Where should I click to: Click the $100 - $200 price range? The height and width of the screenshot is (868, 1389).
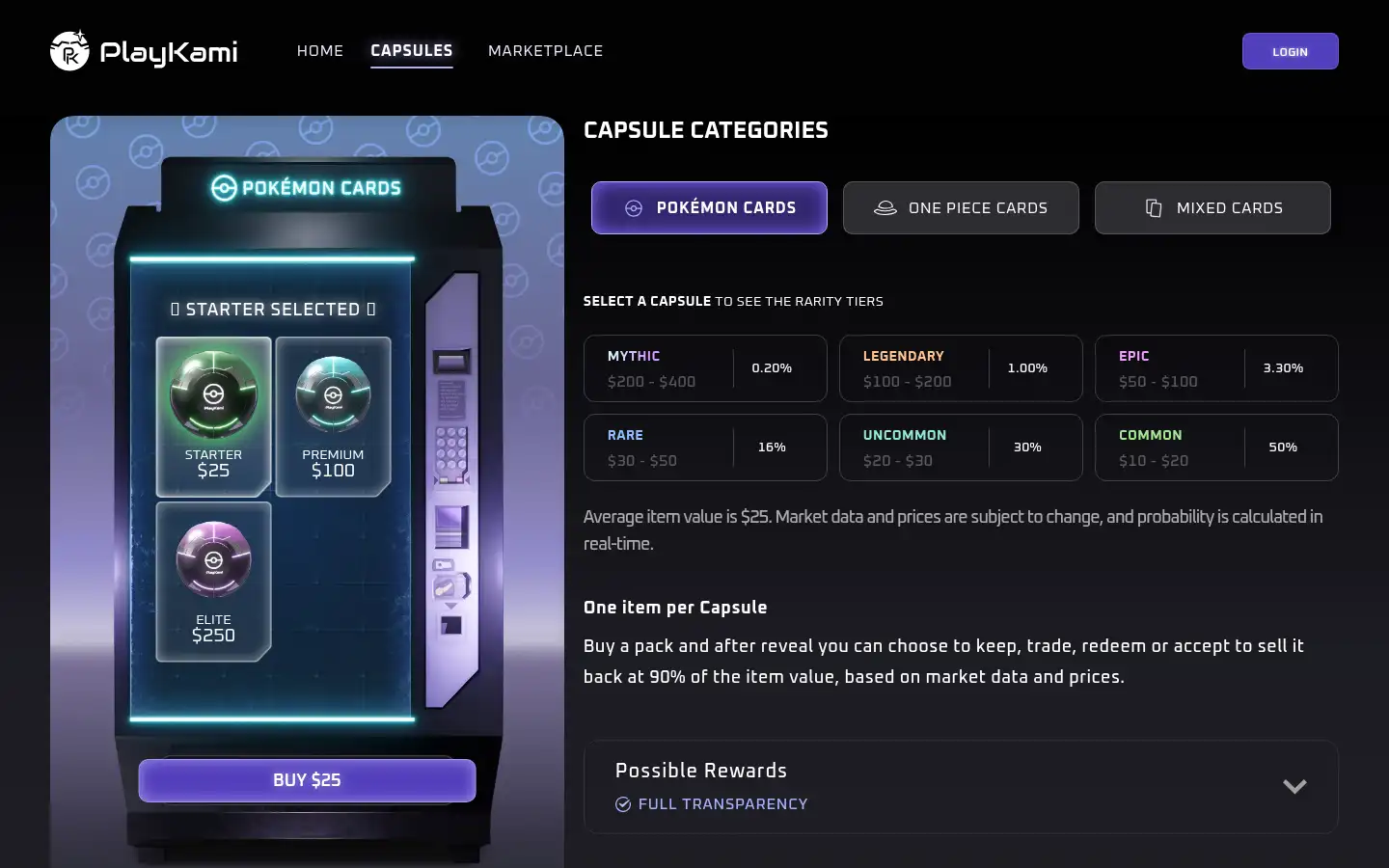click(907, 382)
